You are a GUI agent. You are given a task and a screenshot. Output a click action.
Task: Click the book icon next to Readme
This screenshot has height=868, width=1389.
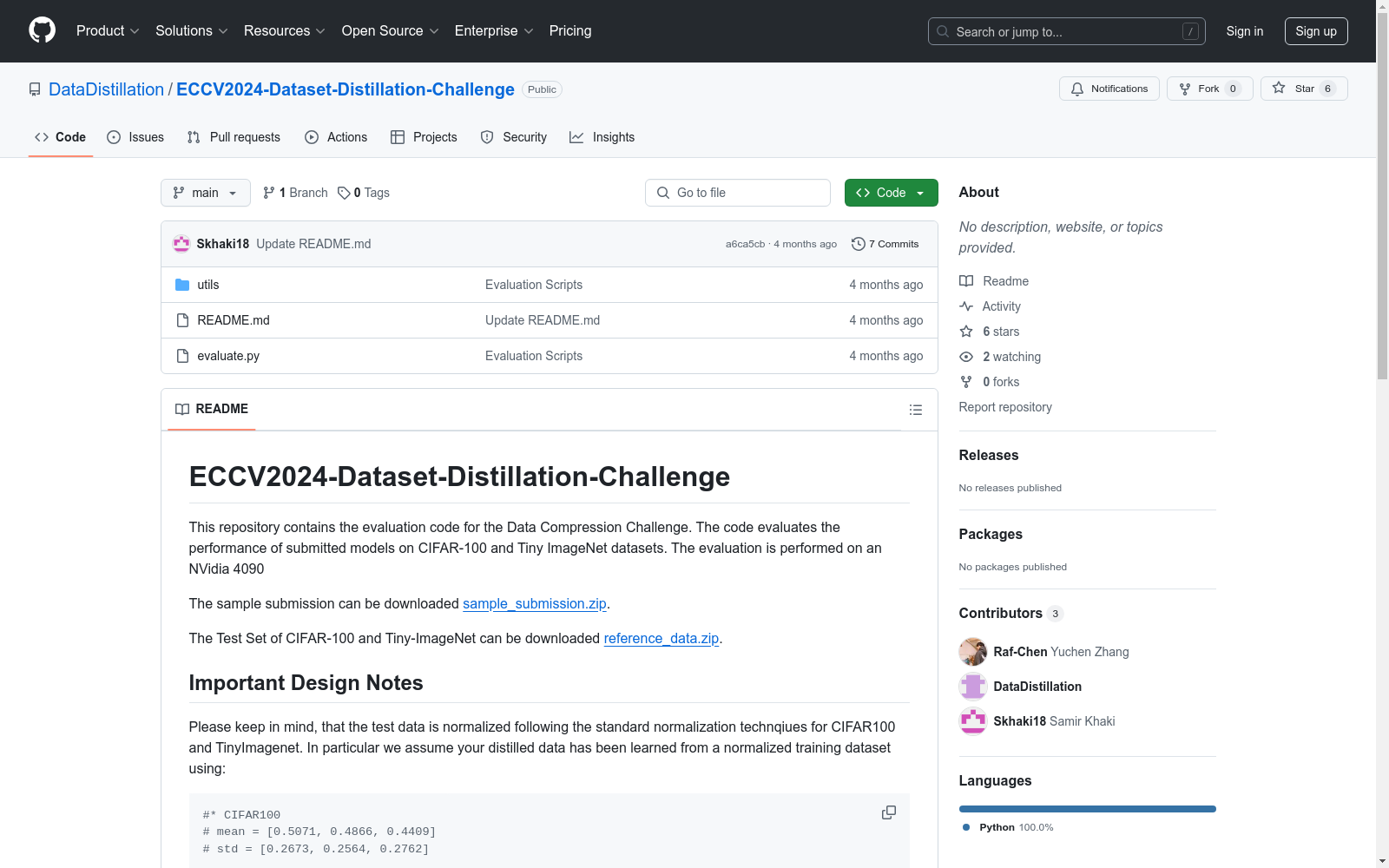click(966, 281)
